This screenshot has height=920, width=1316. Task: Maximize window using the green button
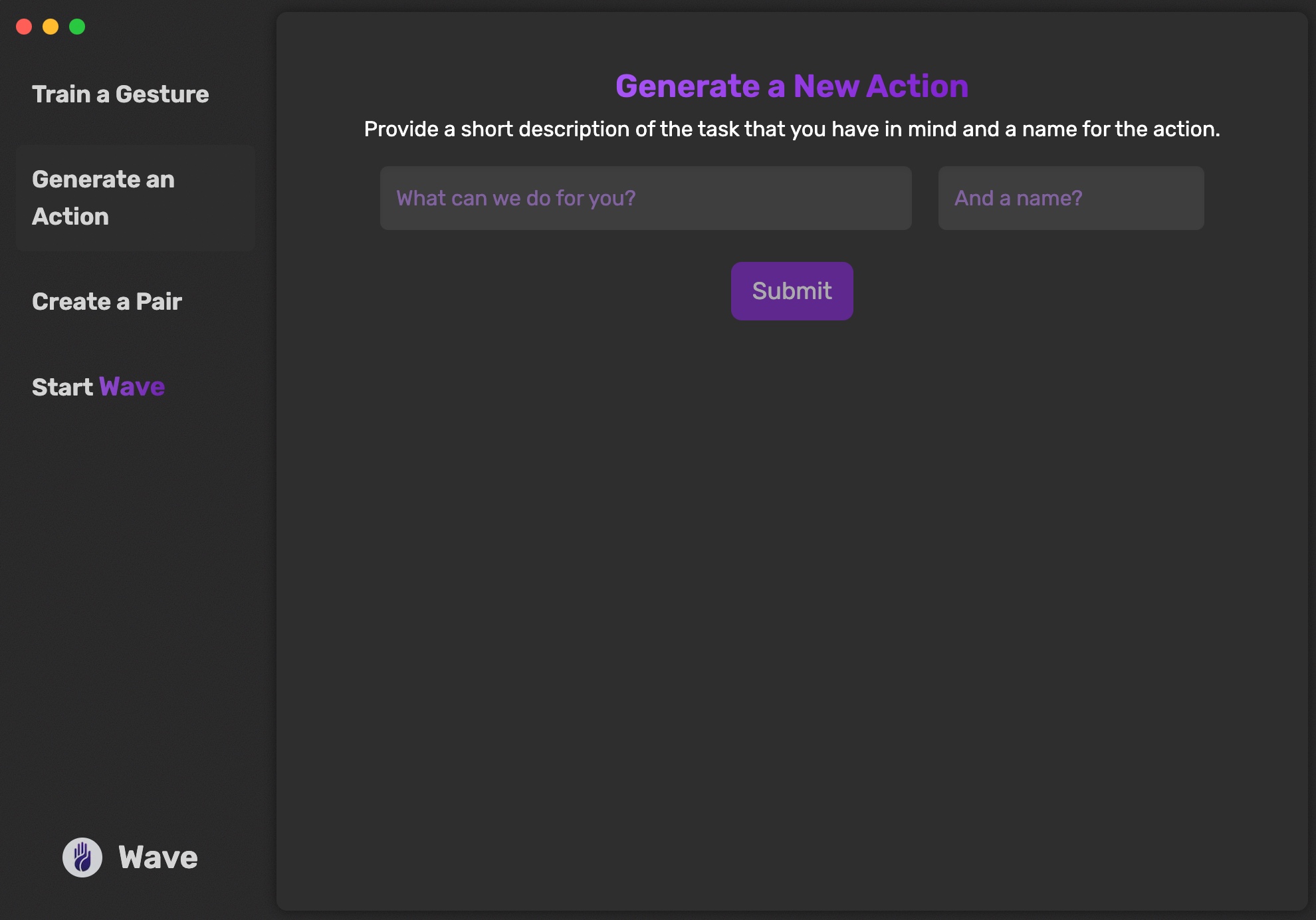(x=77, y=27)
